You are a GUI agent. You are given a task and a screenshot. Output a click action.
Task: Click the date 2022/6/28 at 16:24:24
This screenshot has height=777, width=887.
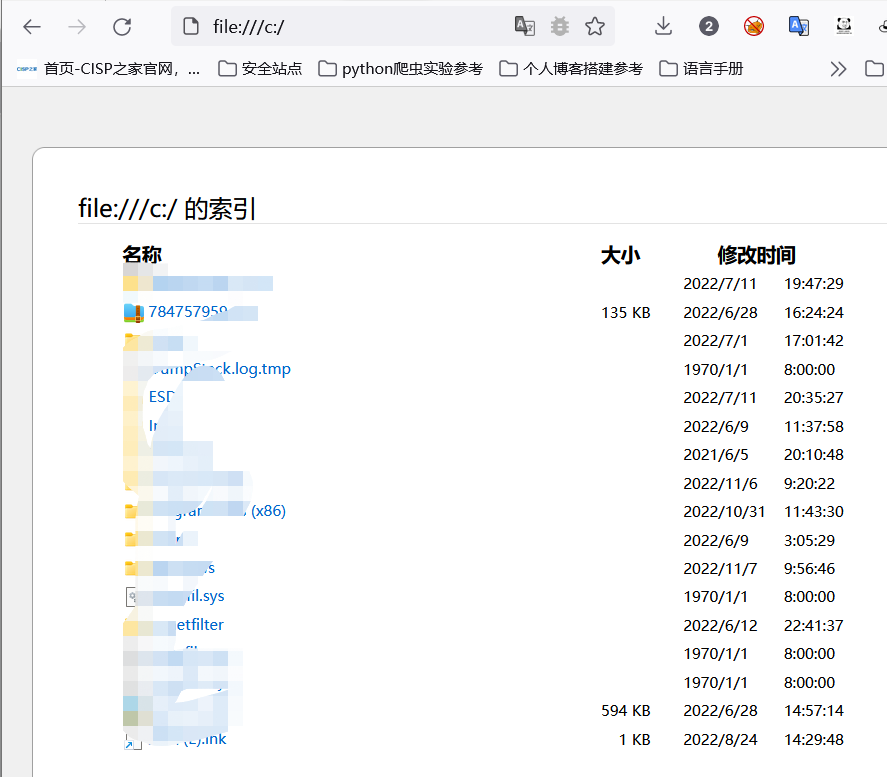[x=720, y=313]
